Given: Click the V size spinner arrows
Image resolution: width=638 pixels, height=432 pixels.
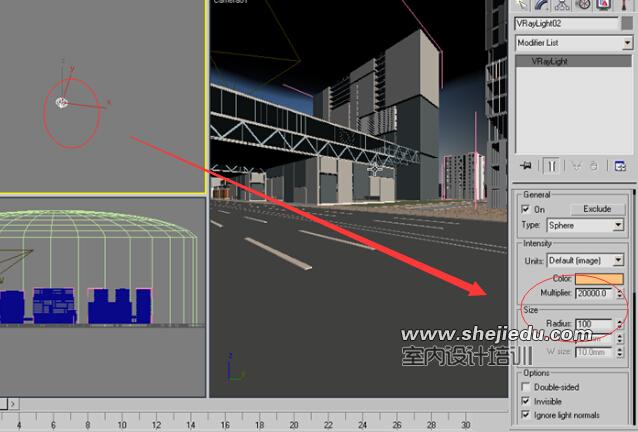Looking at the screenshot, I should coord(620,338).
